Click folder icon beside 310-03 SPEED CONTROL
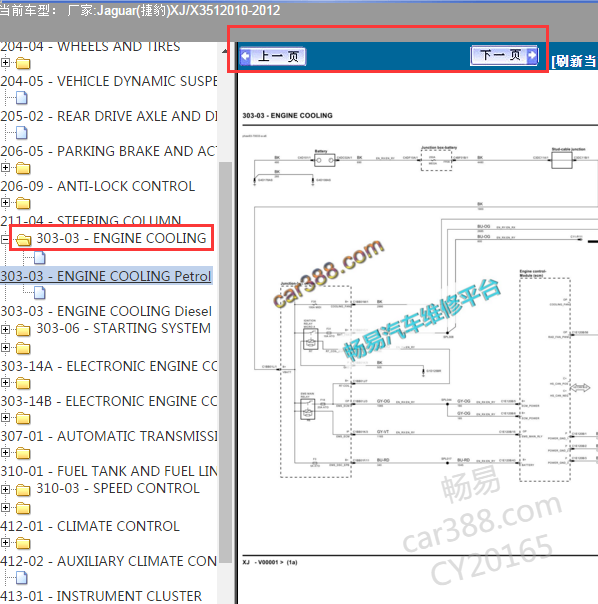598x604 pixels. pos(23,490)
